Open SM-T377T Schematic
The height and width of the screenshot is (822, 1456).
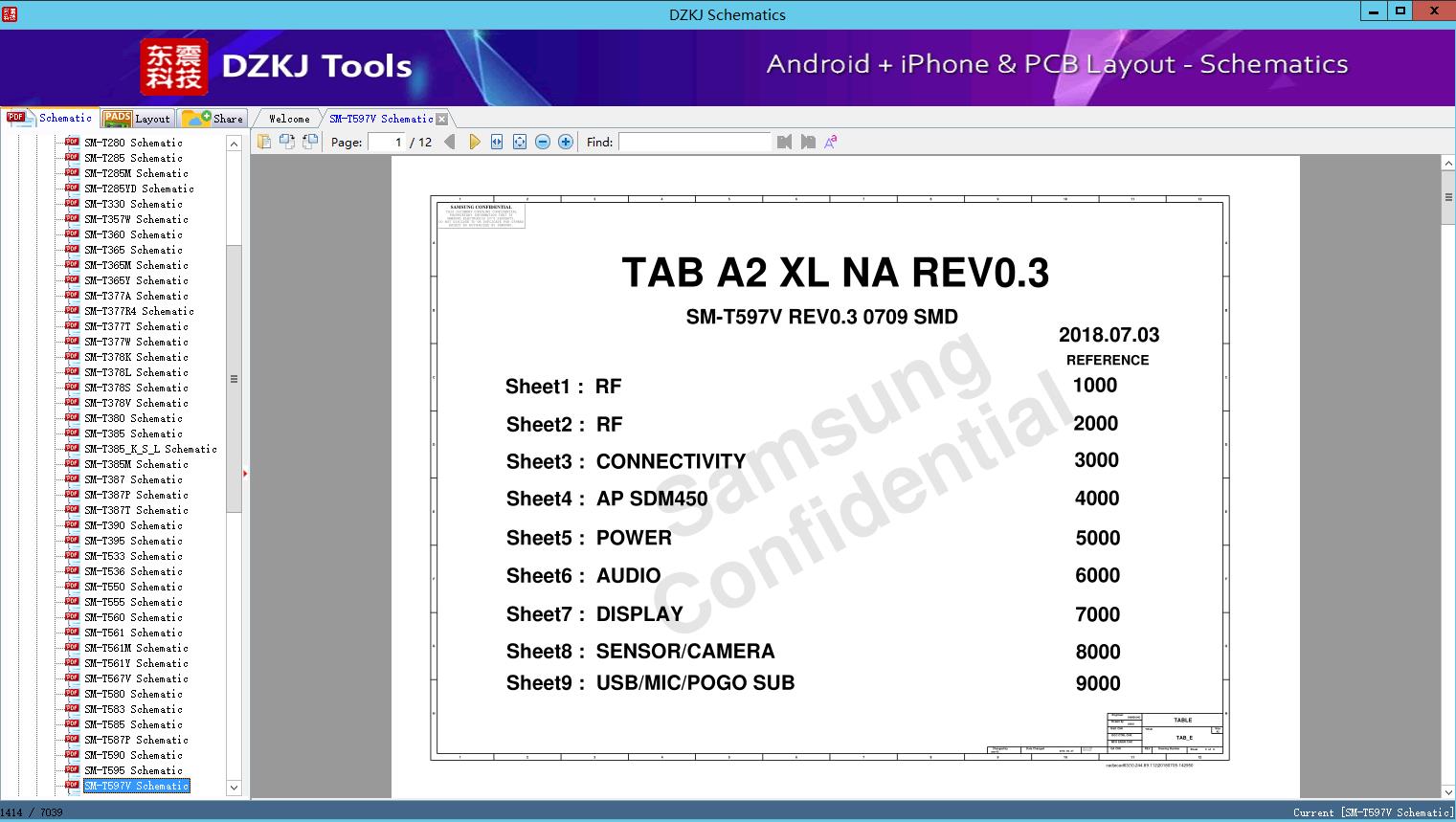tap(136, 326)
